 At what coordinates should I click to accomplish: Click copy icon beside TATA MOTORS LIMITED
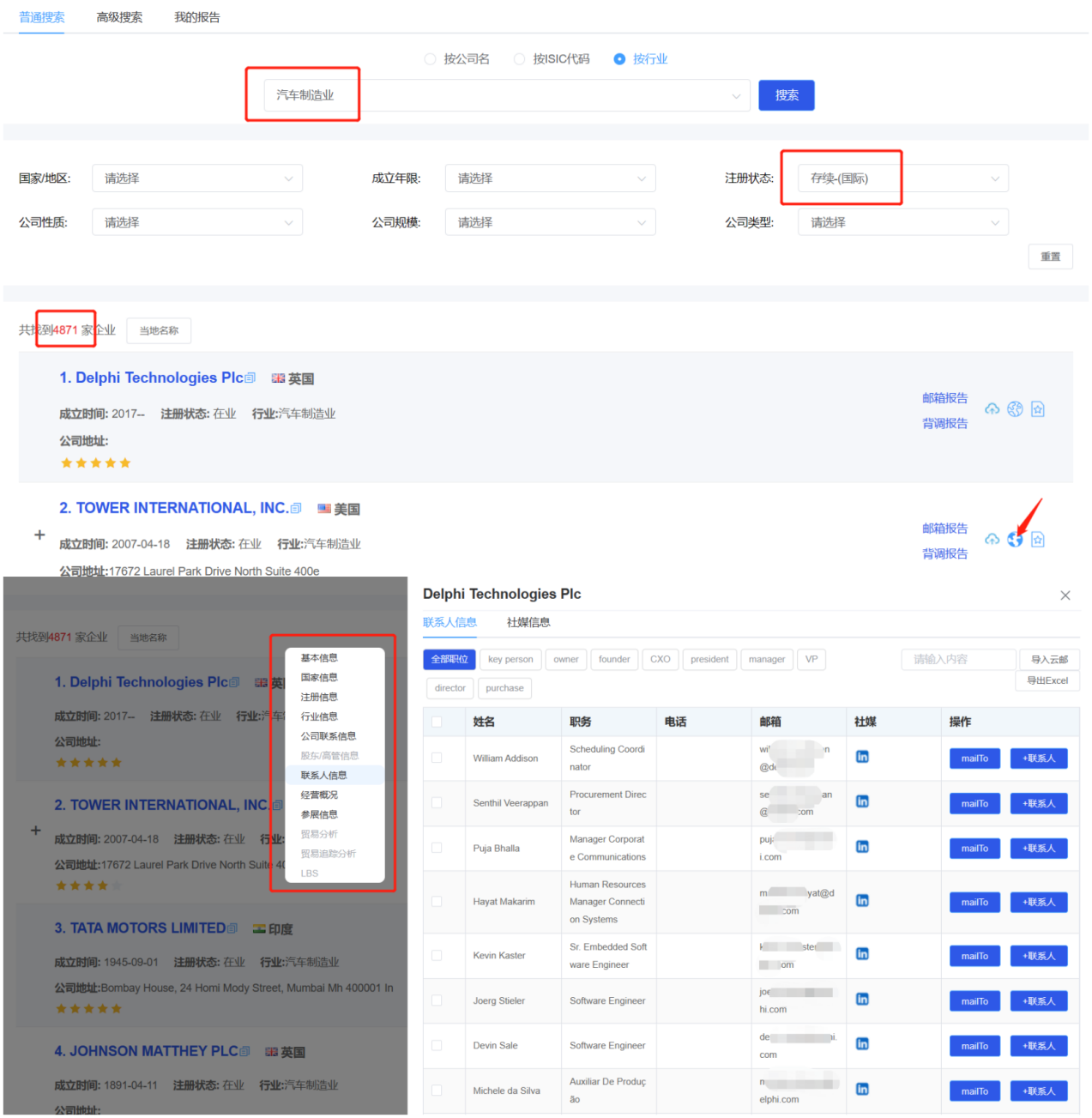pyautogui.click(x=232, y=928)
